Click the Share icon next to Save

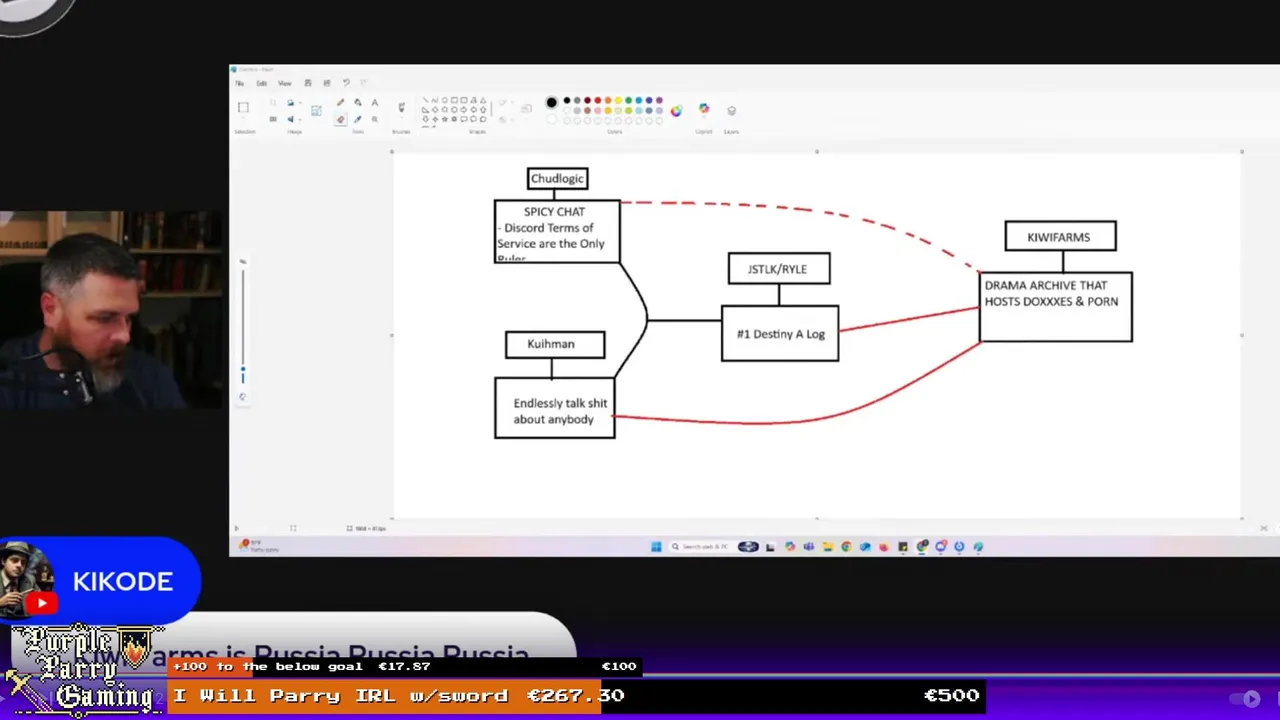click(327, 83)
